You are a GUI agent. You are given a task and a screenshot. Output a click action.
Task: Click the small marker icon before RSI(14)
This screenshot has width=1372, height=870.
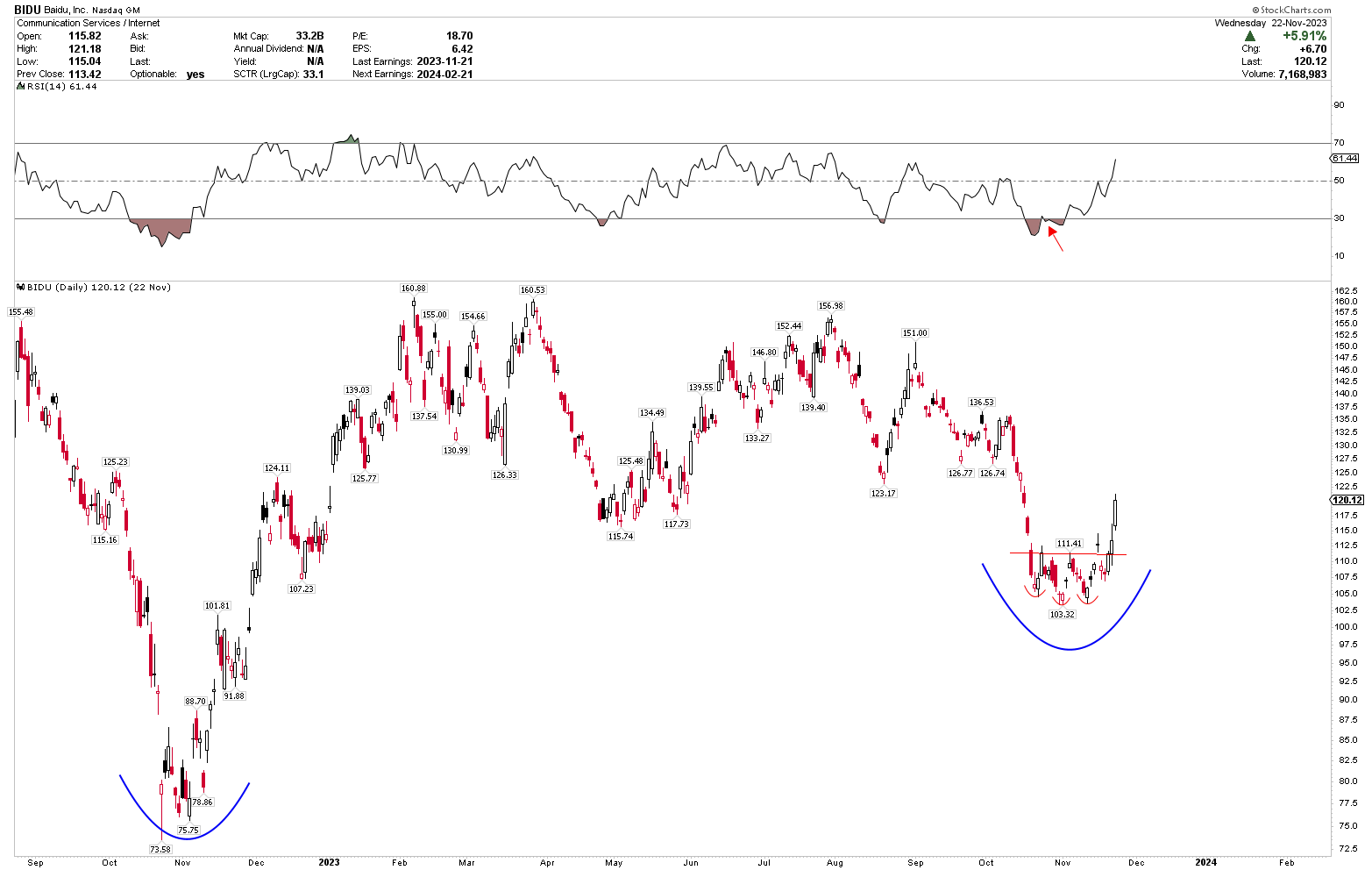pyautogui.click(x=22, y=86)
